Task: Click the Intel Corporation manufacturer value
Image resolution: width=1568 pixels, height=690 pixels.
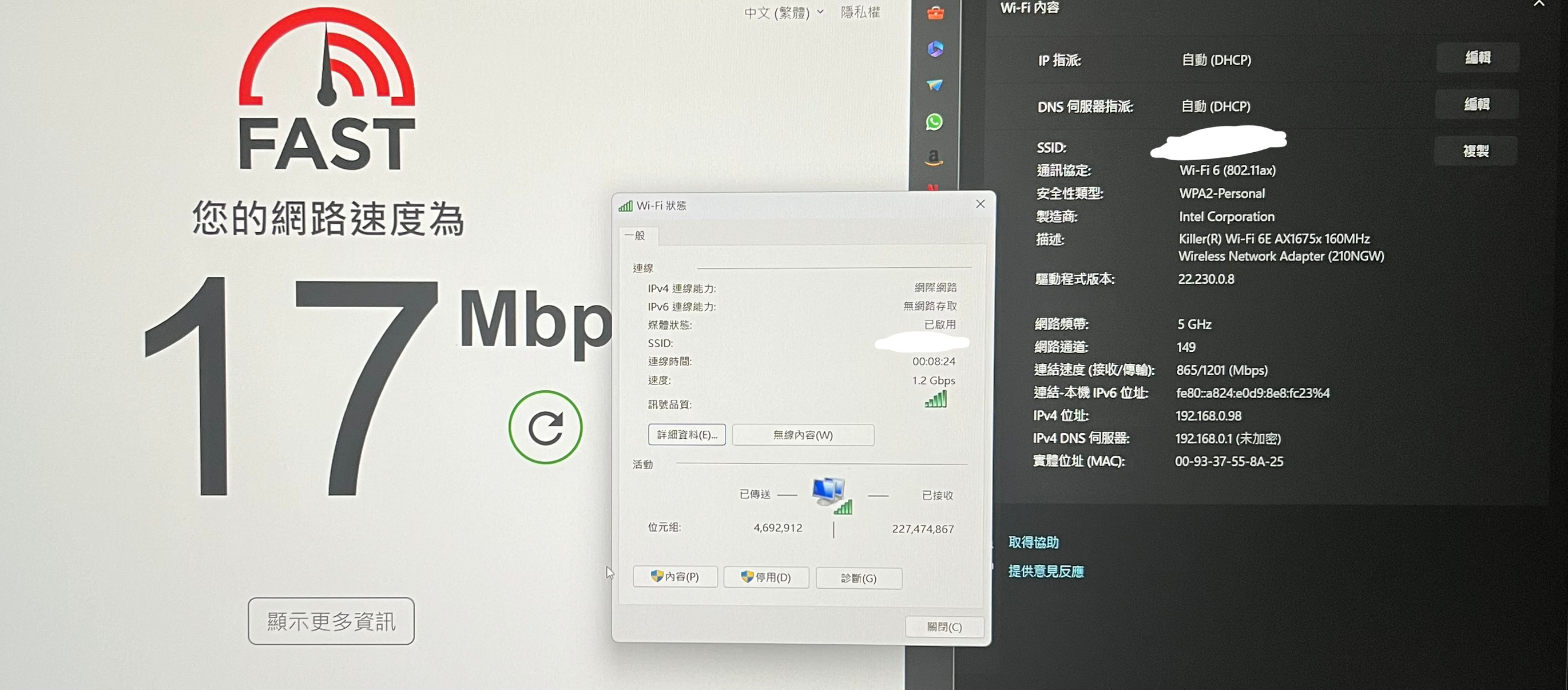Action: click(x=1226, y=217)
